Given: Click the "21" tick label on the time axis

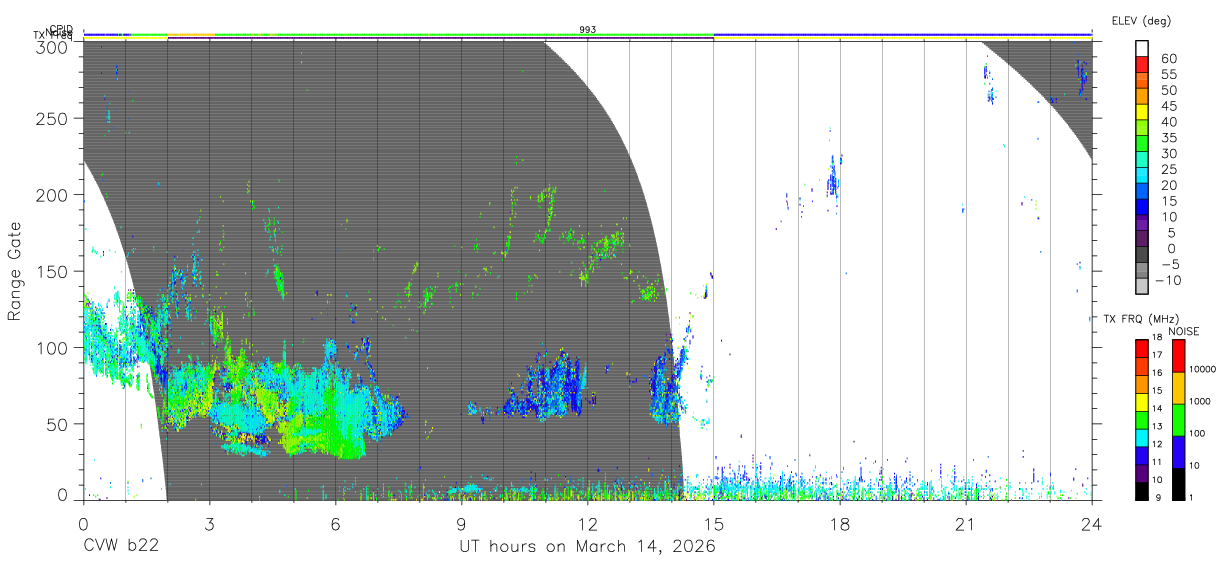Looking at the screenshot, I should pos(966,523).
